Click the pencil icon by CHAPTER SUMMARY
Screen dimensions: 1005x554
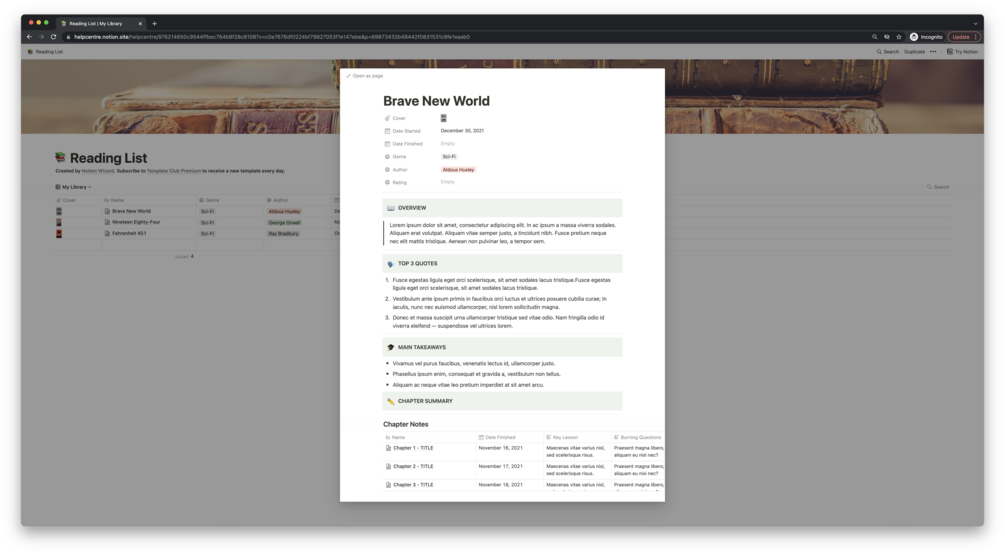(391, 401)
